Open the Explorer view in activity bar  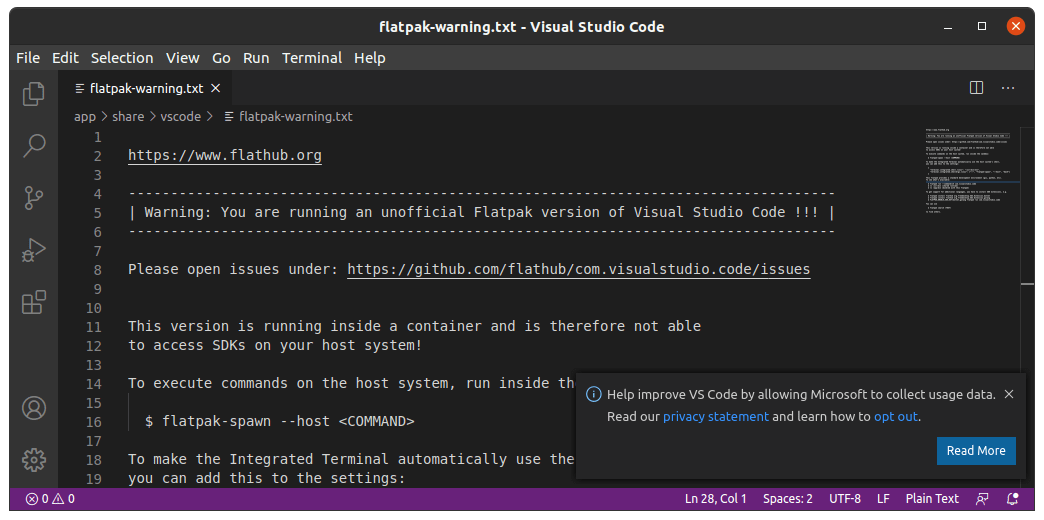point(34,93)
